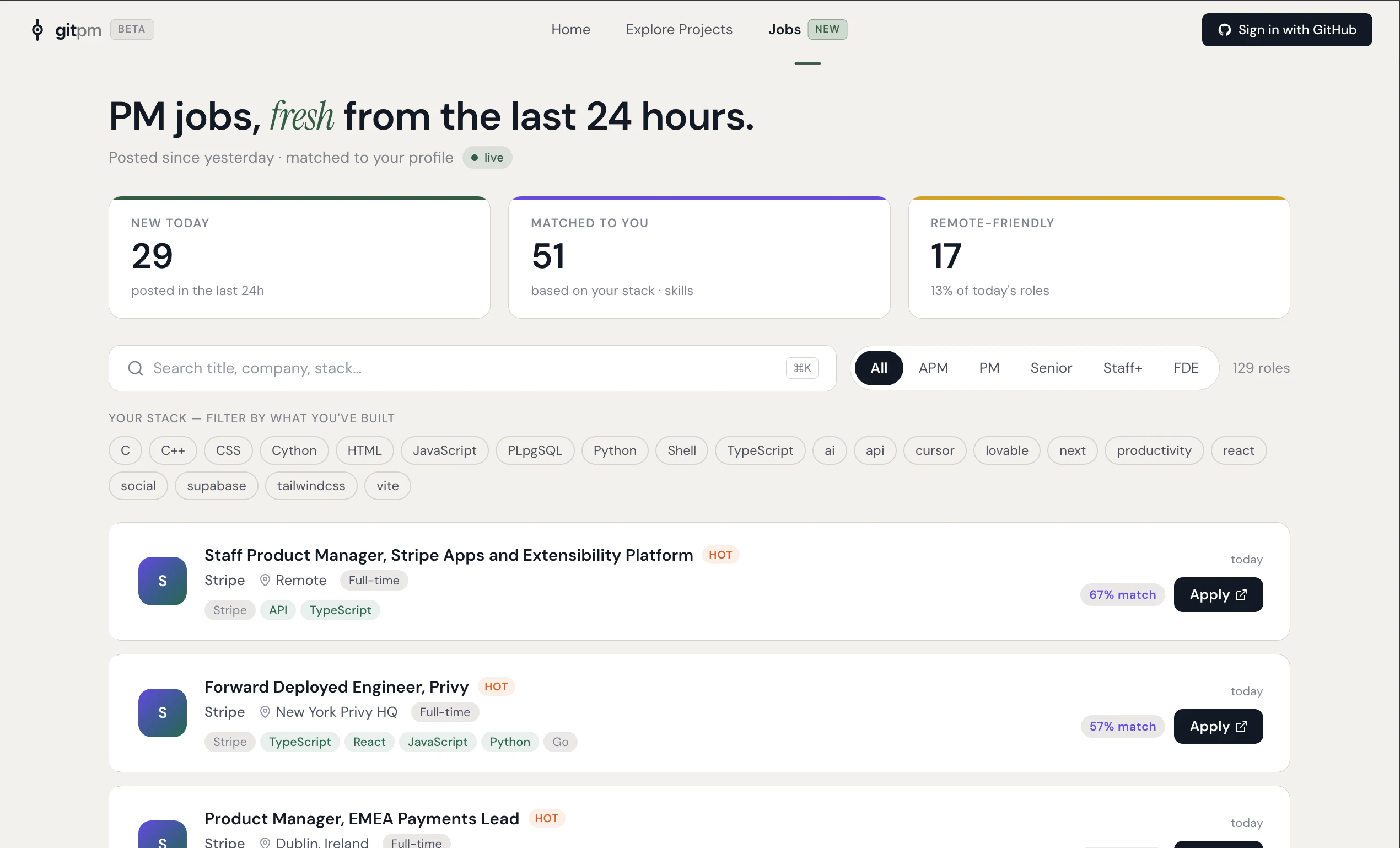Click the ⌘K keyboard shortcut badge
This screenshot has height=848, width=1400.
pyautogui.click(x=801, y=368)
